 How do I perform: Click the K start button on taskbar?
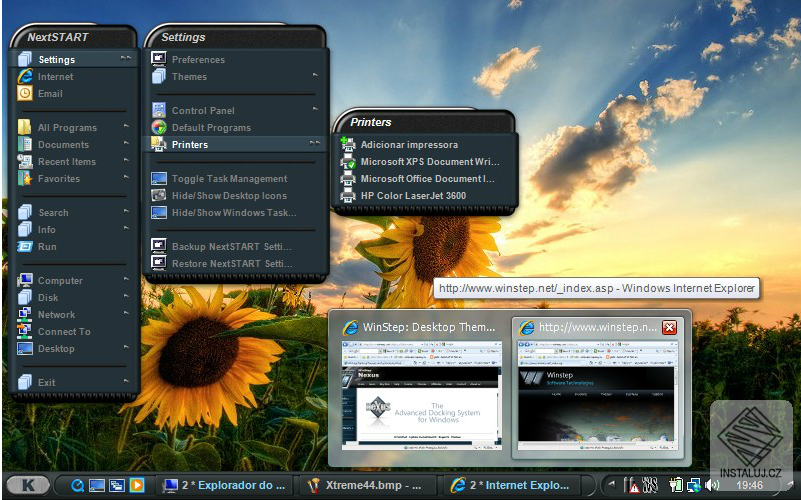28,485
